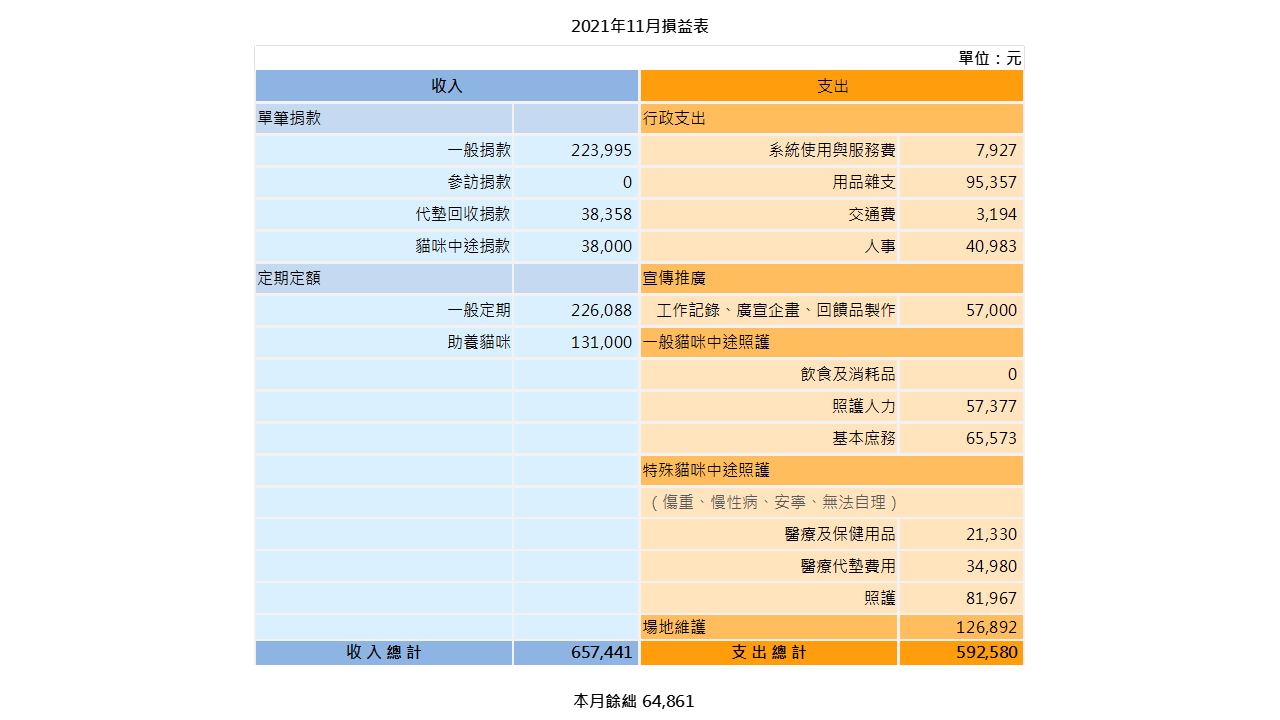The height and width of the screenshot is (720, 1280).
Task: Click the 飲食及消耗品 label
Action: [x=848, y=374]
